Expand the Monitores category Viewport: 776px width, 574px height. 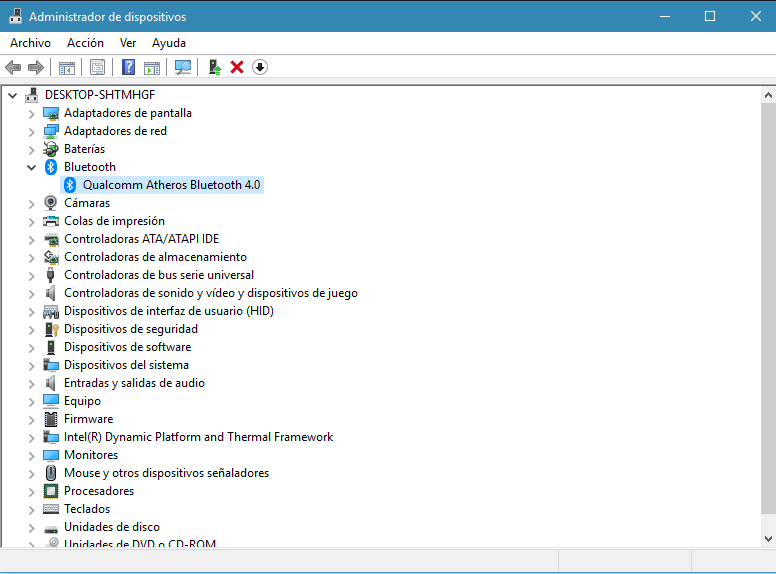(32, 456)
